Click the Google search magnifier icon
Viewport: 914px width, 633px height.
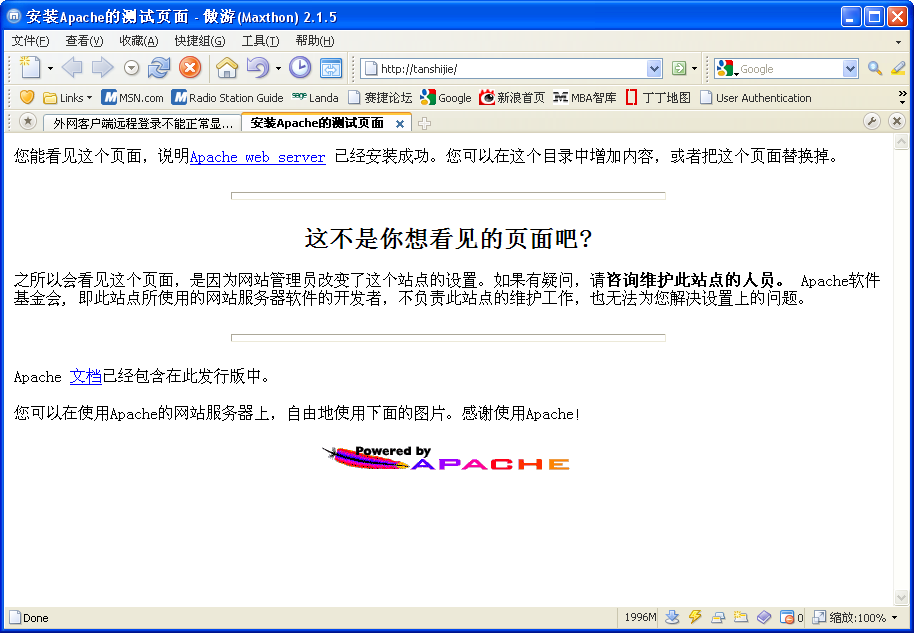coord(875,68)
